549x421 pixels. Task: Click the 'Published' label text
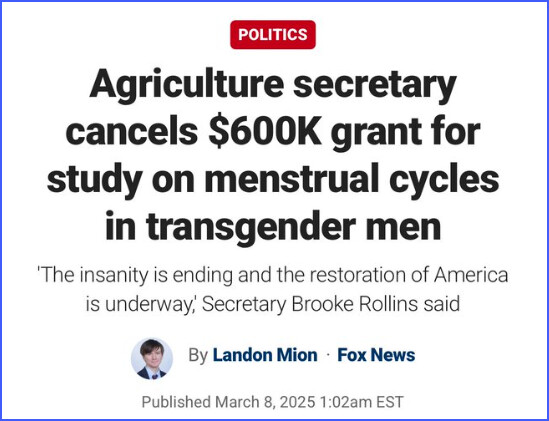pyautogui.click(x=176, y=402)
